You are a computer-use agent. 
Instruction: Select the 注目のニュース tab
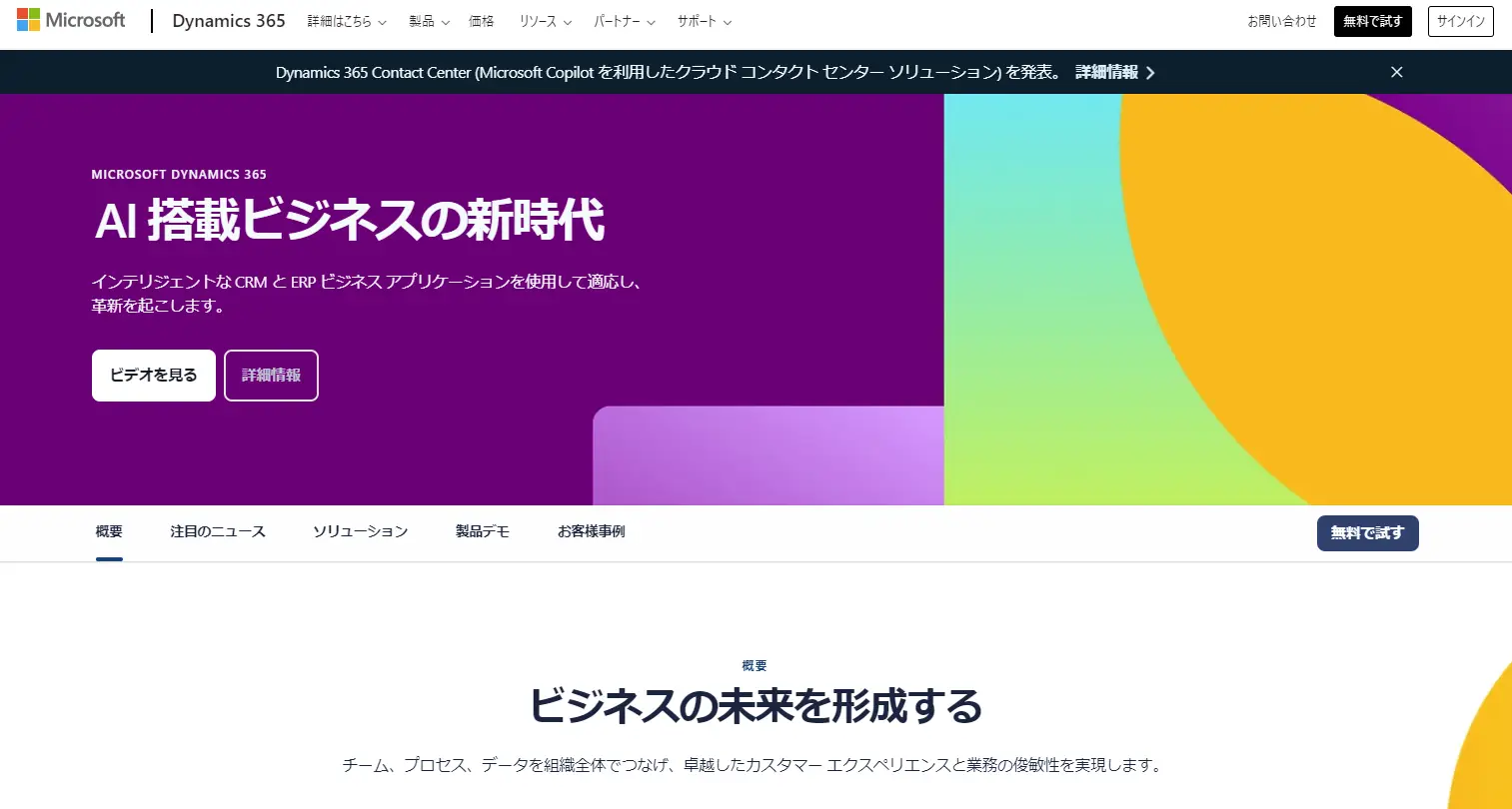point(218,532)
